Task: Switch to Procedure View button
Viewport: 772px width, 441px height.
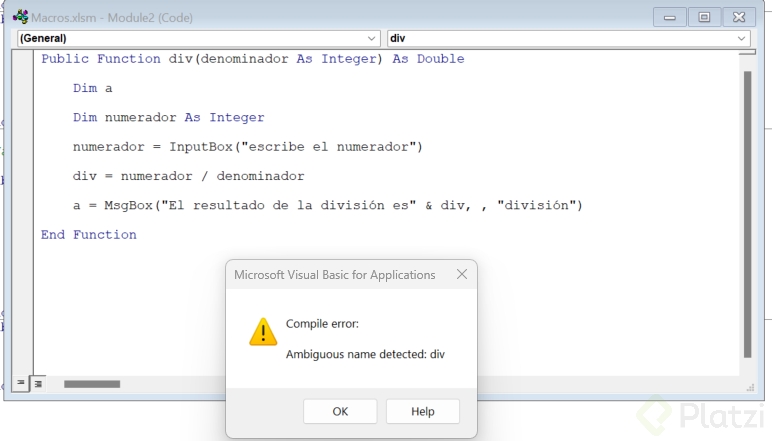Action: coord(21,382)
